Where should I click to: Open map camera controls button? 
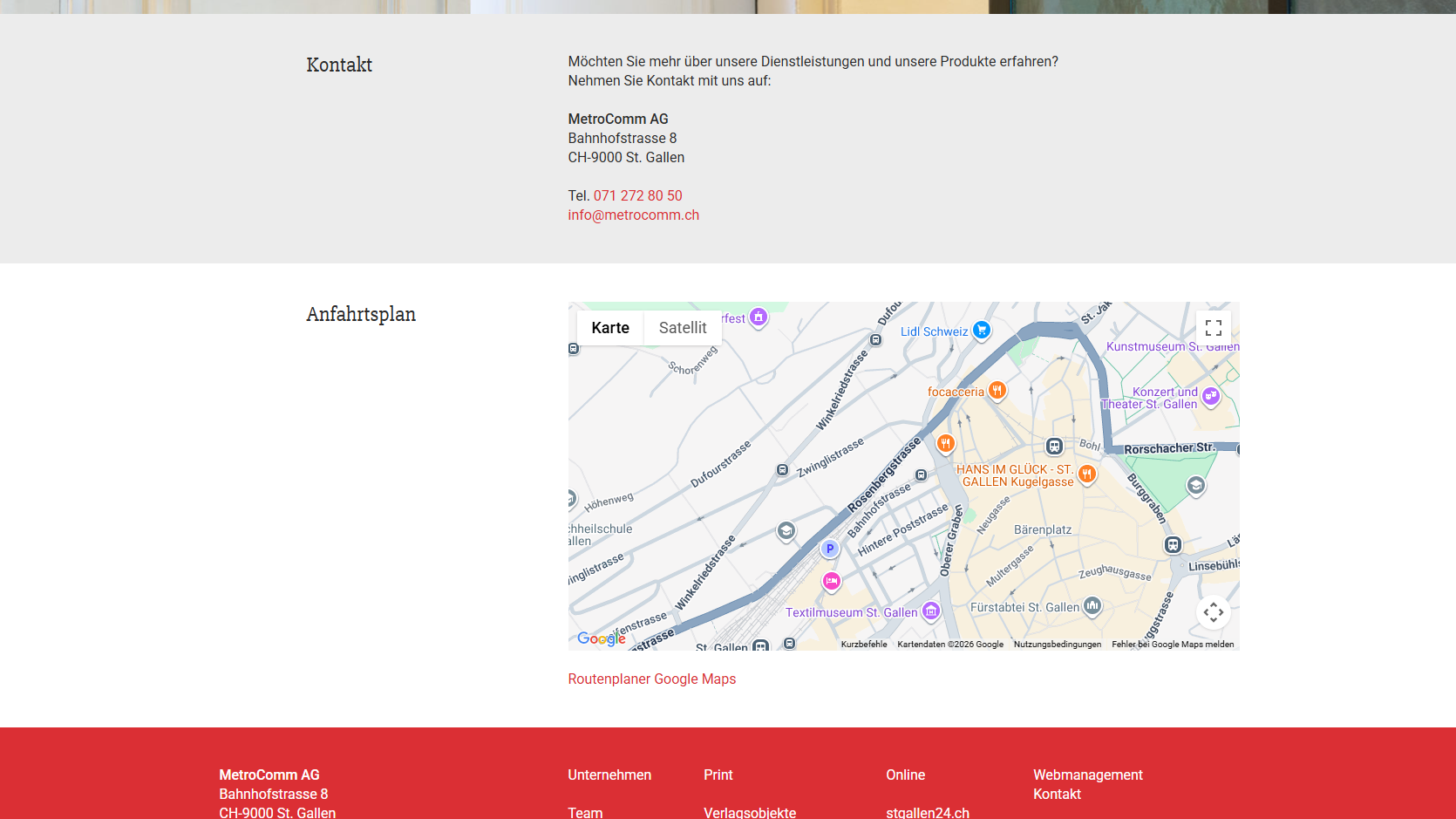point(1213,612)
